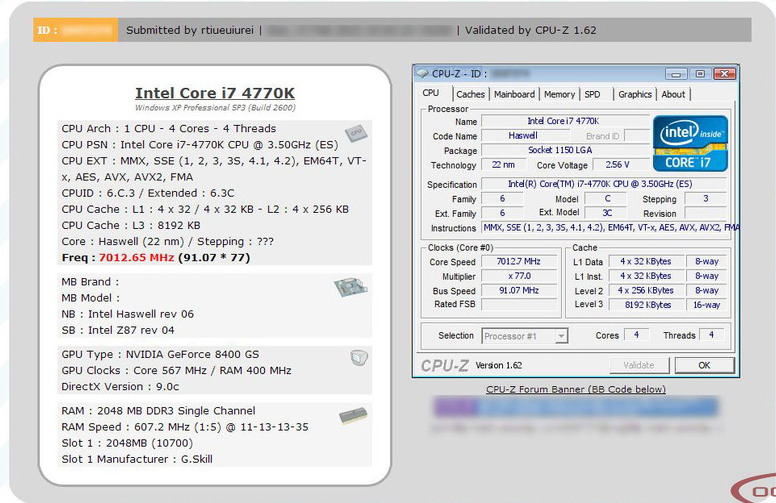This screenshot has height=503, width=776.
Task: Click the blurred forum banner image
Action: click(576, 407)
